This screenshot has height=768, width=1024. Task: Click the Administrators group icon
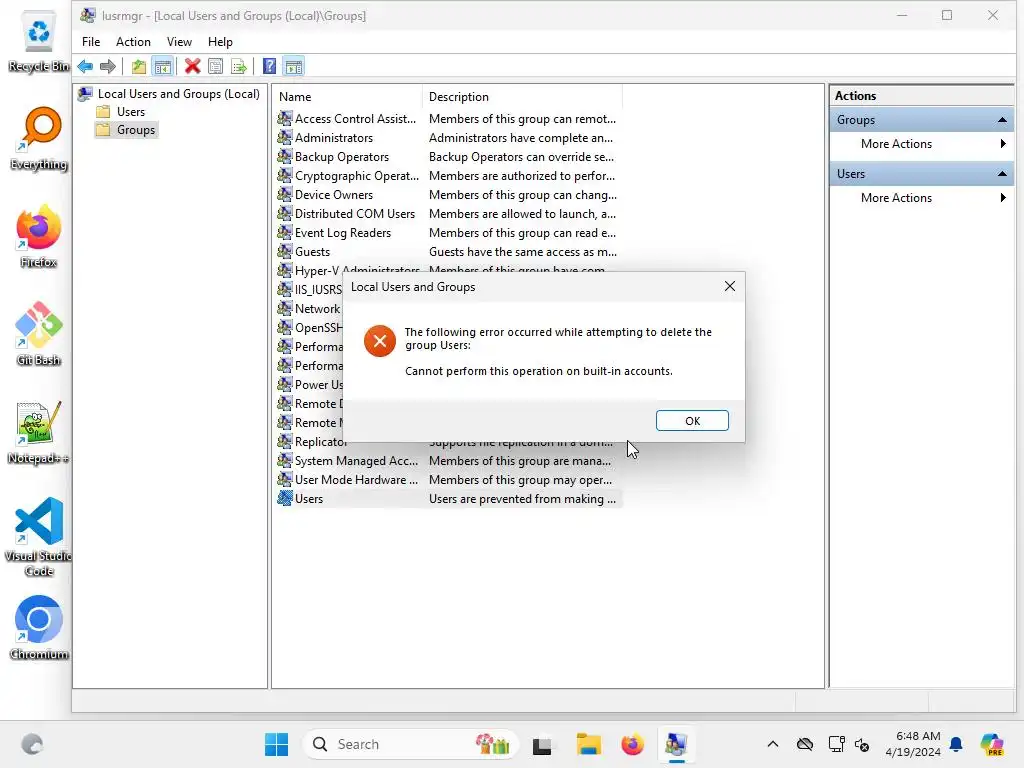coord(284,137)
